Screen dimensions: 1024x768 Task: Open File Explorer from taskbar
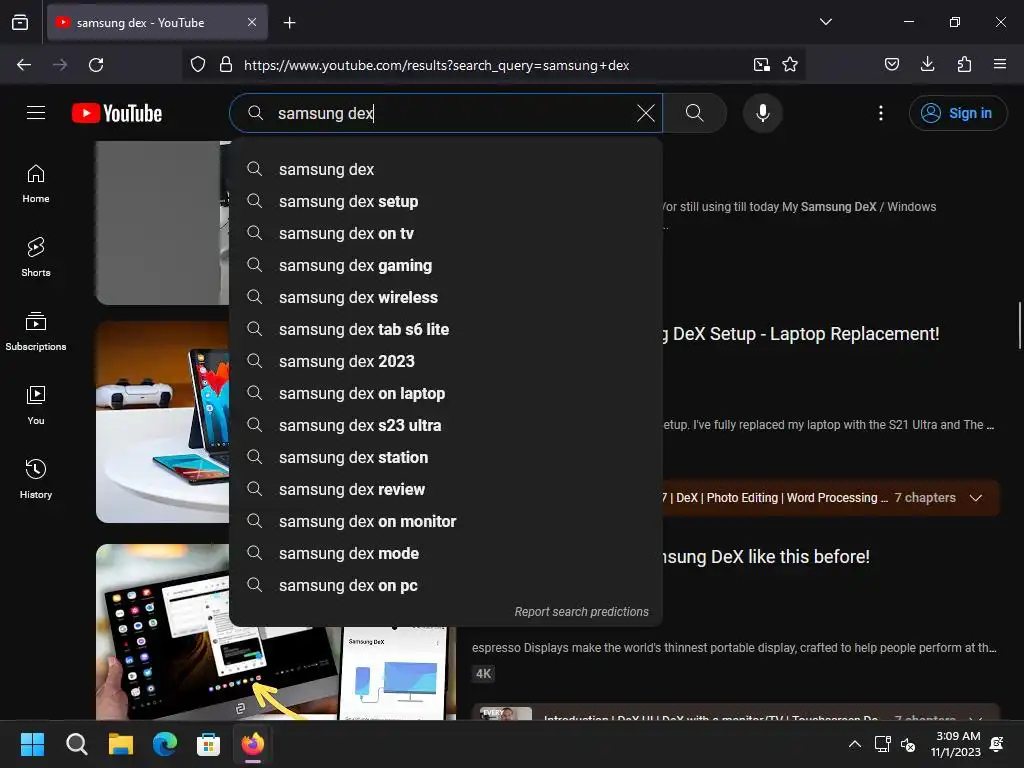pyautogui.click(x=121, y=744)
